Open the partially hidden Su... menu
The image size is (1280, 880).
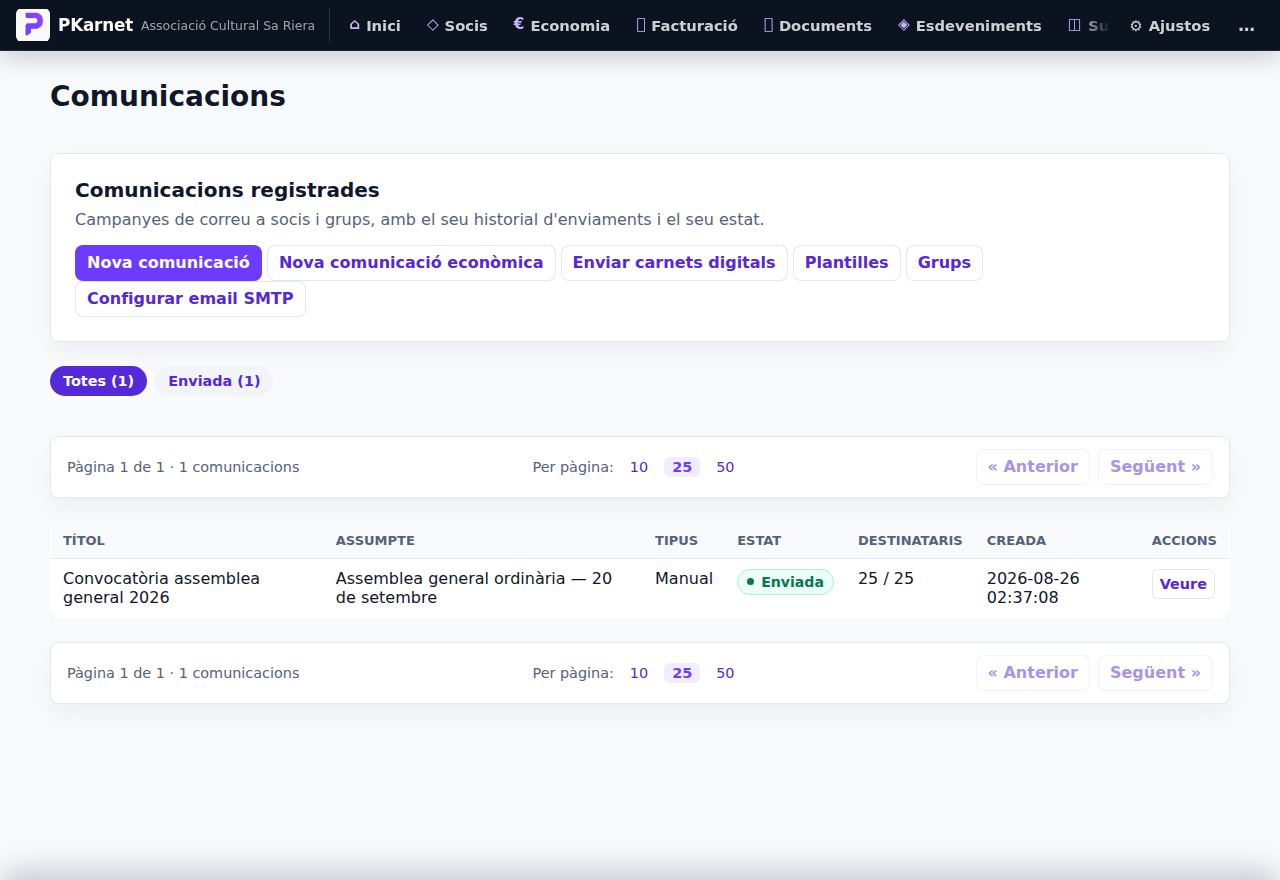pos(1087,26)
